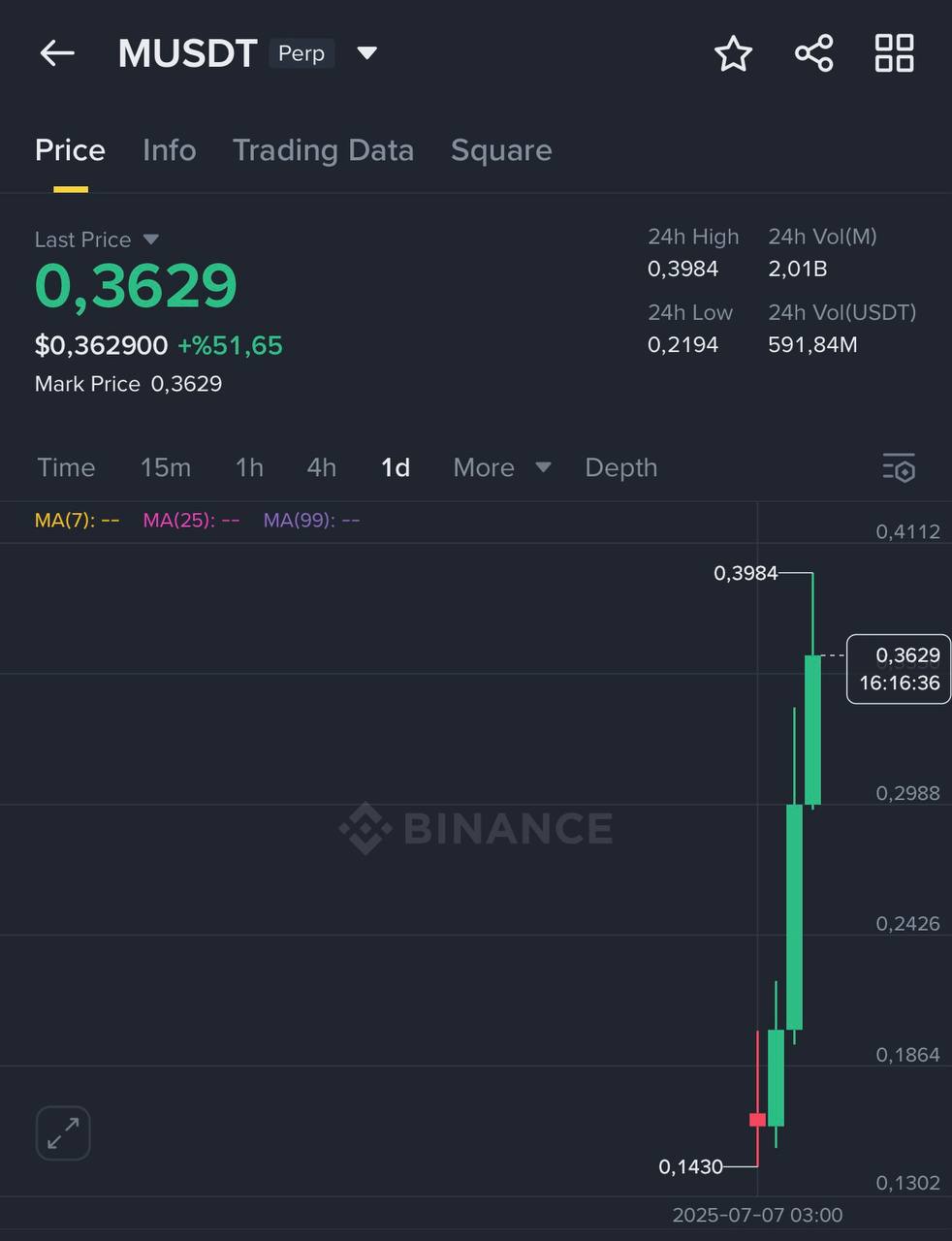Switch to the Info tab
This screenshot has width=952, height=1241.
[x=169, y=150]
